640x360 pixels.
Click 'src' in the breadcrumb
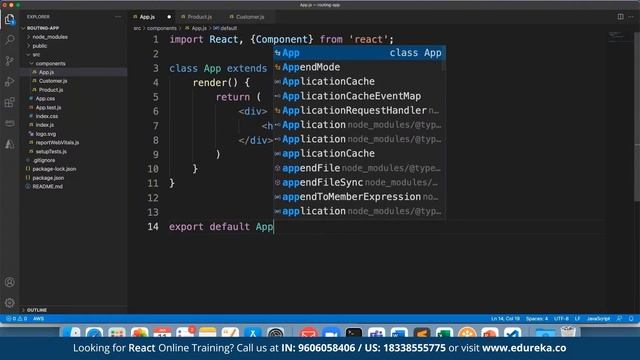[x=137, y=28]
